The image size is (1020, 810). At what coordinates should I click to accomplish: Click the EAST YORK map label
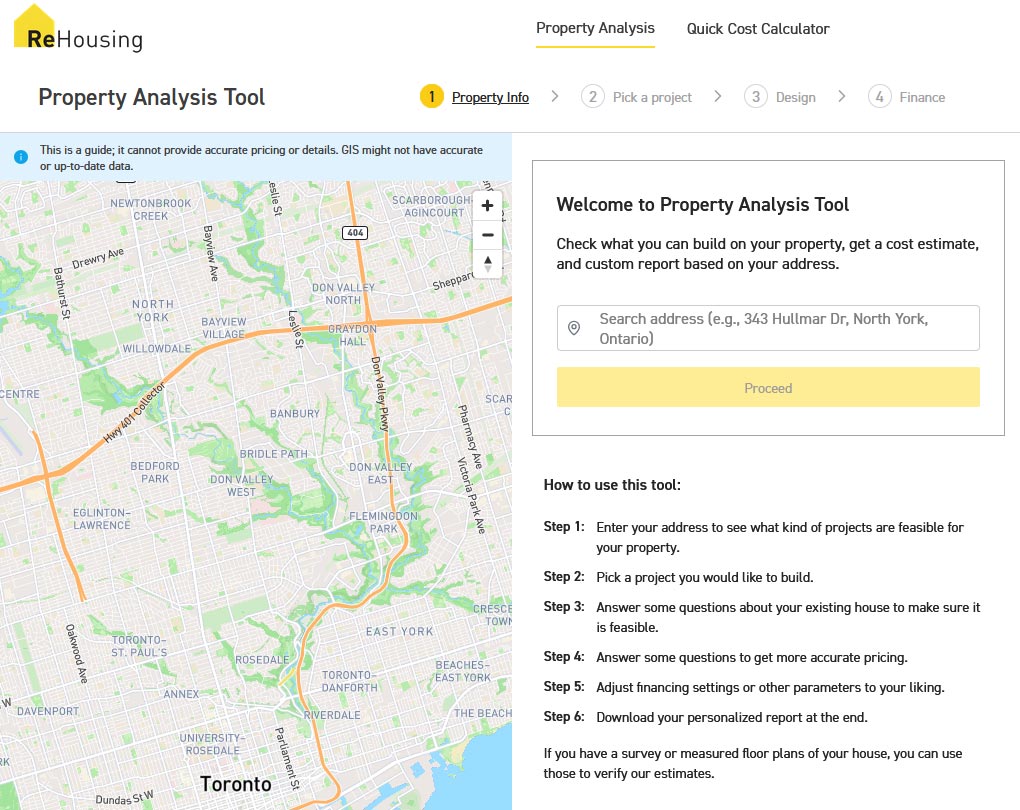click(399, 631)
